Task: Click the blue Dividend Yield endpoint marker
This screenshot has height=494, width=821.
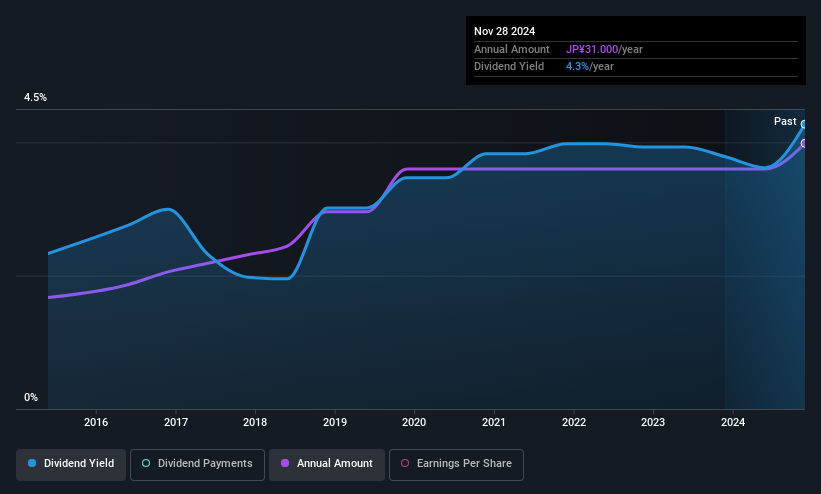Action: 804,125
